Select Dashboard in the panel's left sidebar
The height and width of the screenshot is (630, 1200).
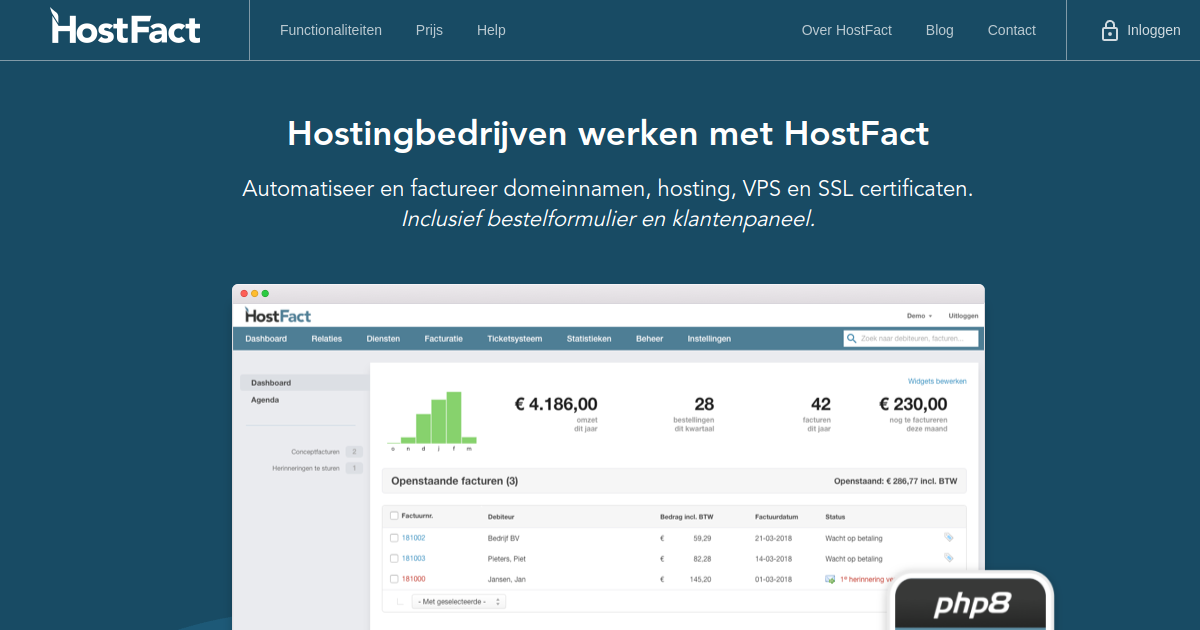304,383
